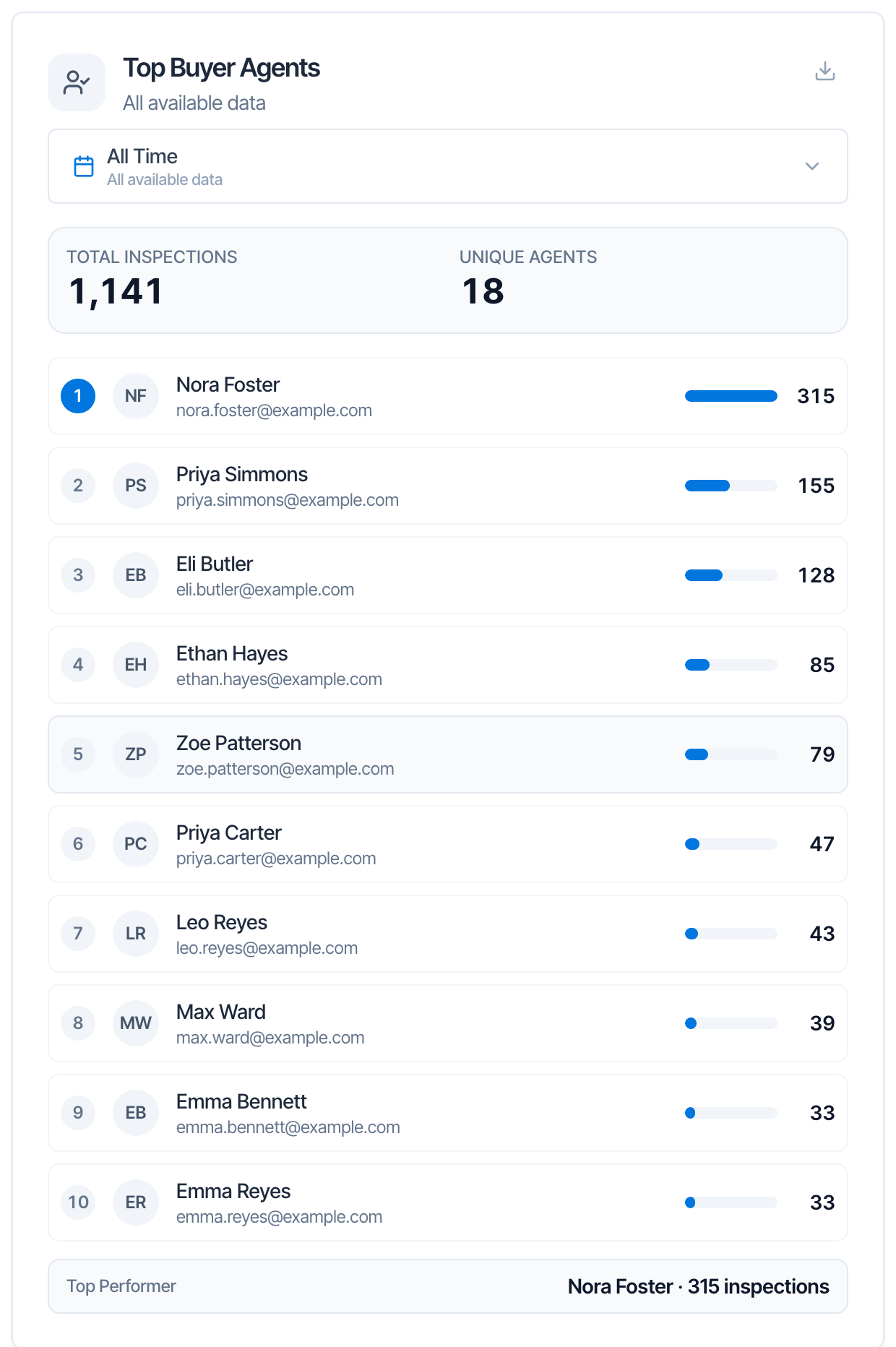Select the Emma Bennett name
Image resolution: width=896 pixels, height=1347 pixels.
(241, 1101)
